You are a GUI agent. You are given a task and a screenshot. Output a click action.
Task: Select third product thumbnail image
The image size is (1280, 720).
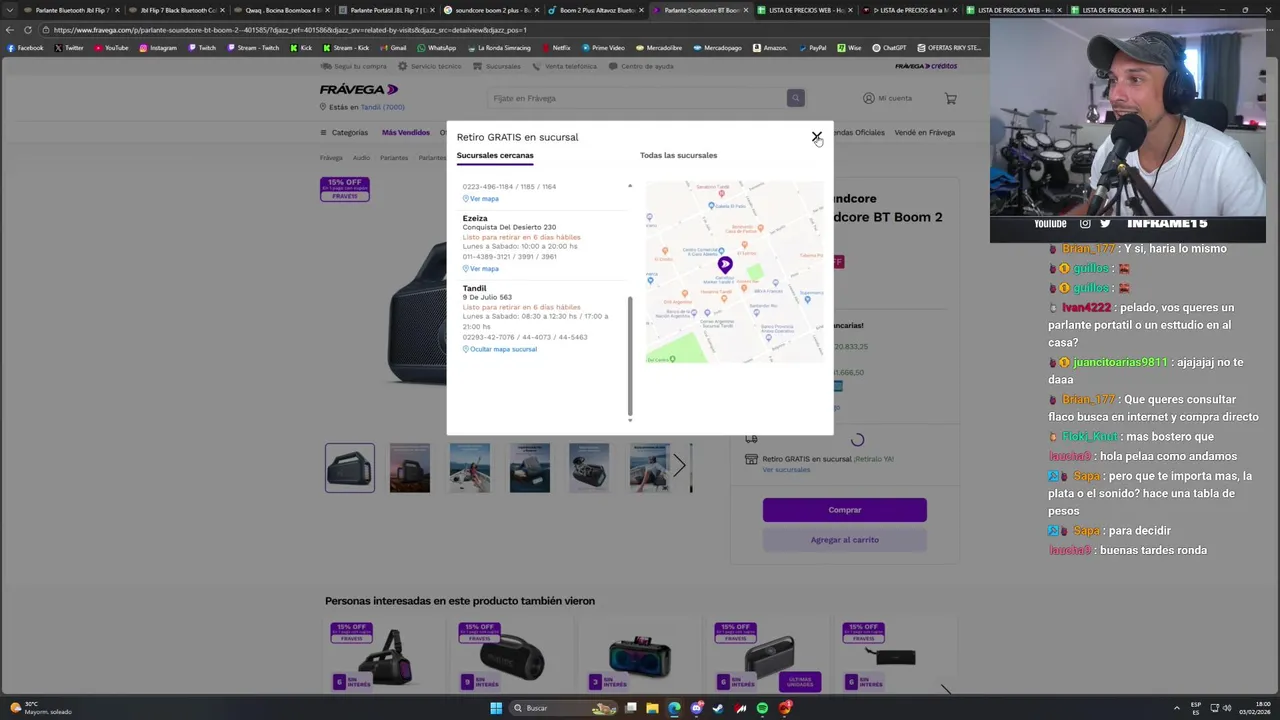pyautogui.click(x=470, y=468)
